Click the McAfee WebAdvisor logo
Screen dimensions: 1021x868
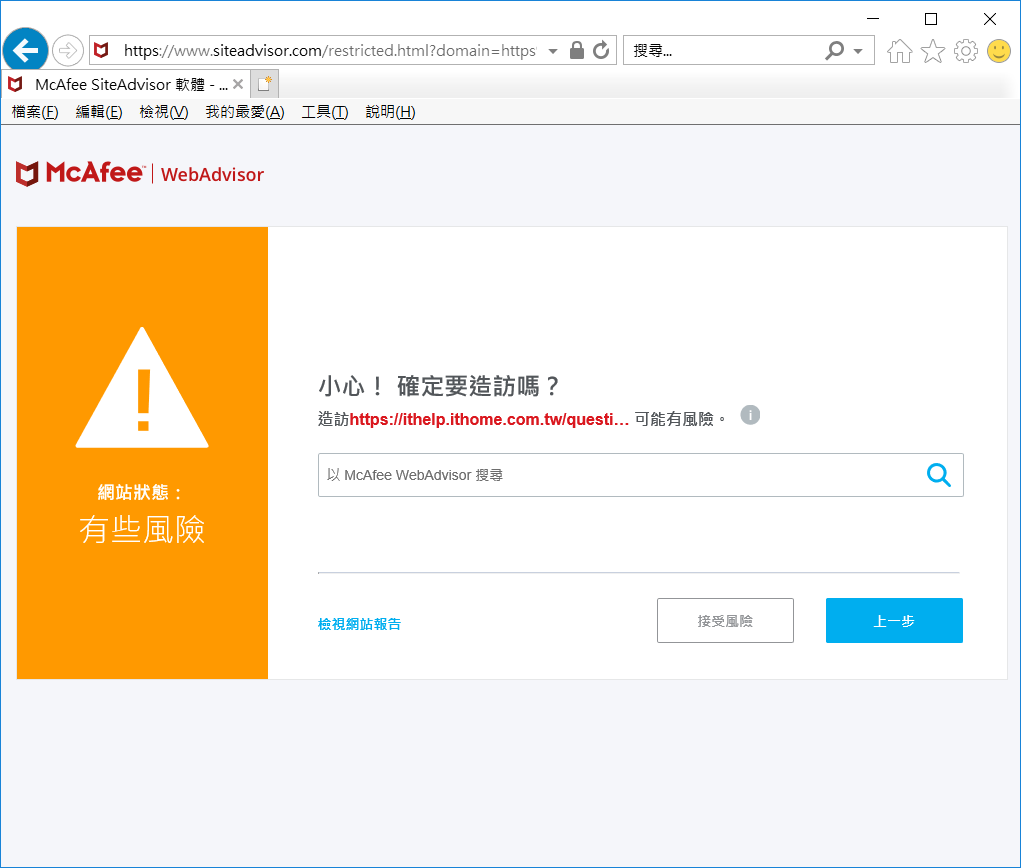click(140, 174)
